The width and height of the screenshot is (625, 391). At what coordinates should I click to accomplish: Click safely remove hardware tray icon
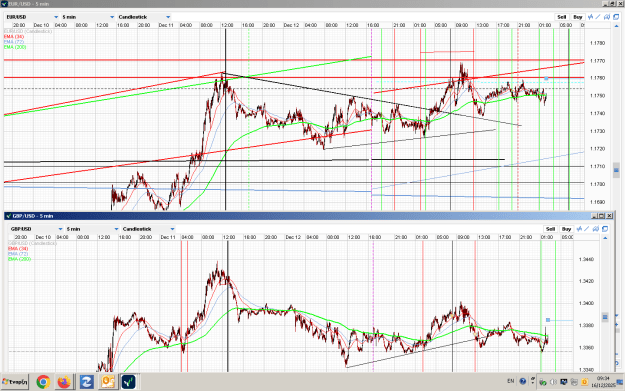tap(543, 382)
